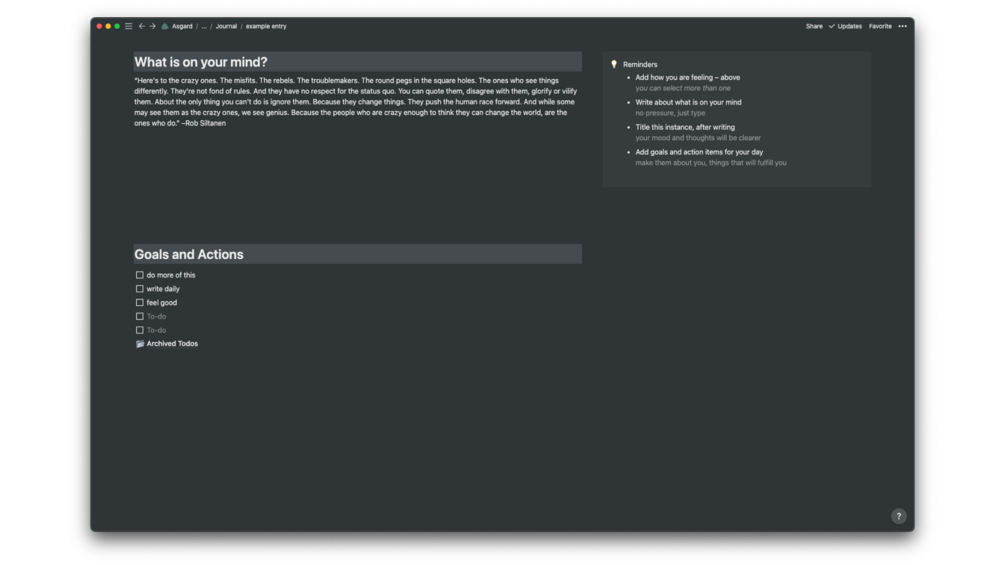Open the three-dot page options menu
Image resolution: width=1005 pixels, height=565 pixels.
point(902,26)
